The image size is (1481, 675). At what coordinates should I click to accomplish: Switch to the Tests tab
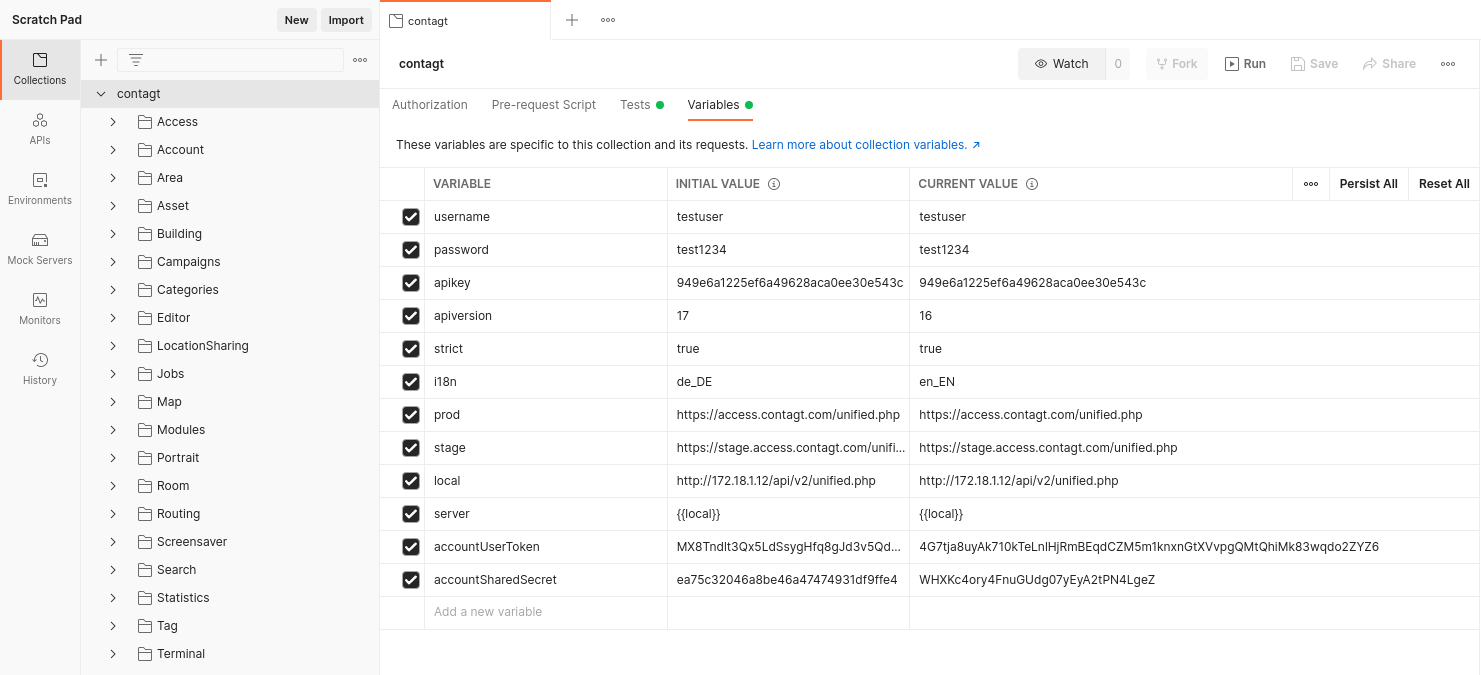[642, 105]
